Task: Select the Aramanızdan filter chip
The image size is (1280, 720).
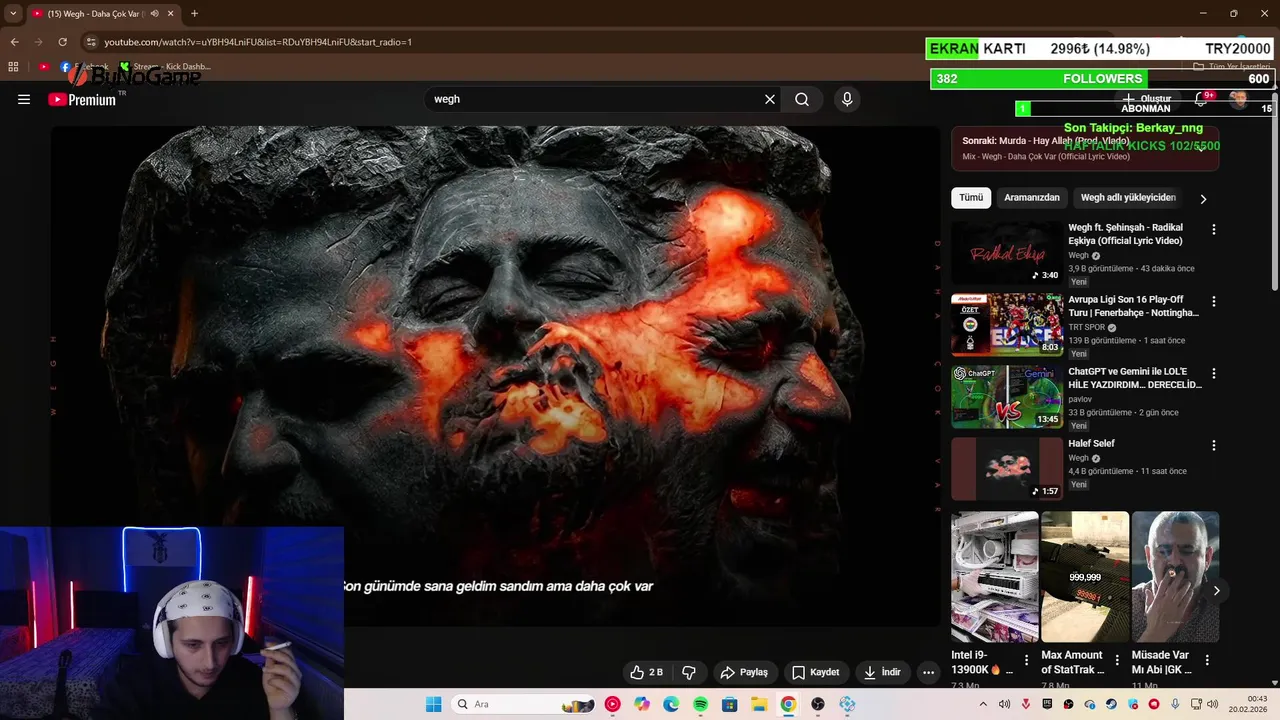Action: pyautogui.click(x=1032, y=198)
